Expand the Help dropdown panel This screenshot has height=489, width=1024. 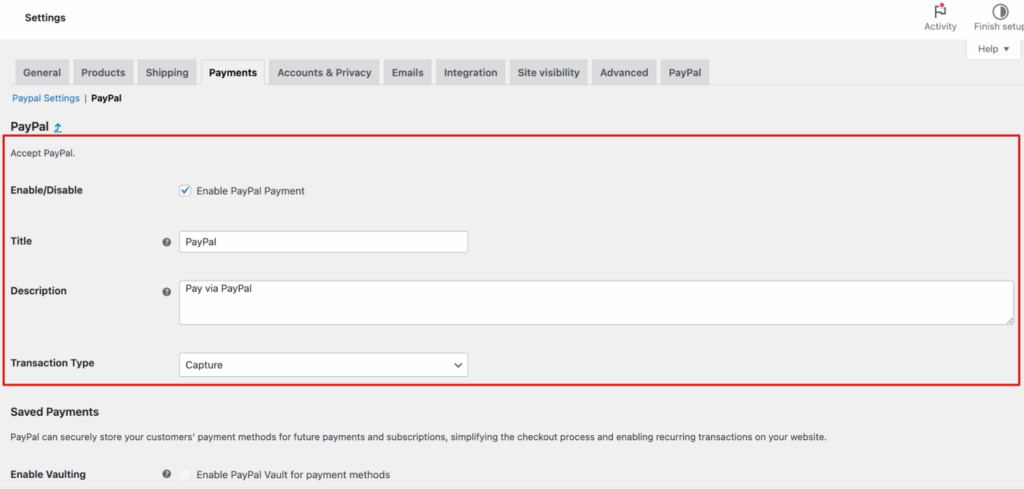point(993,49)
